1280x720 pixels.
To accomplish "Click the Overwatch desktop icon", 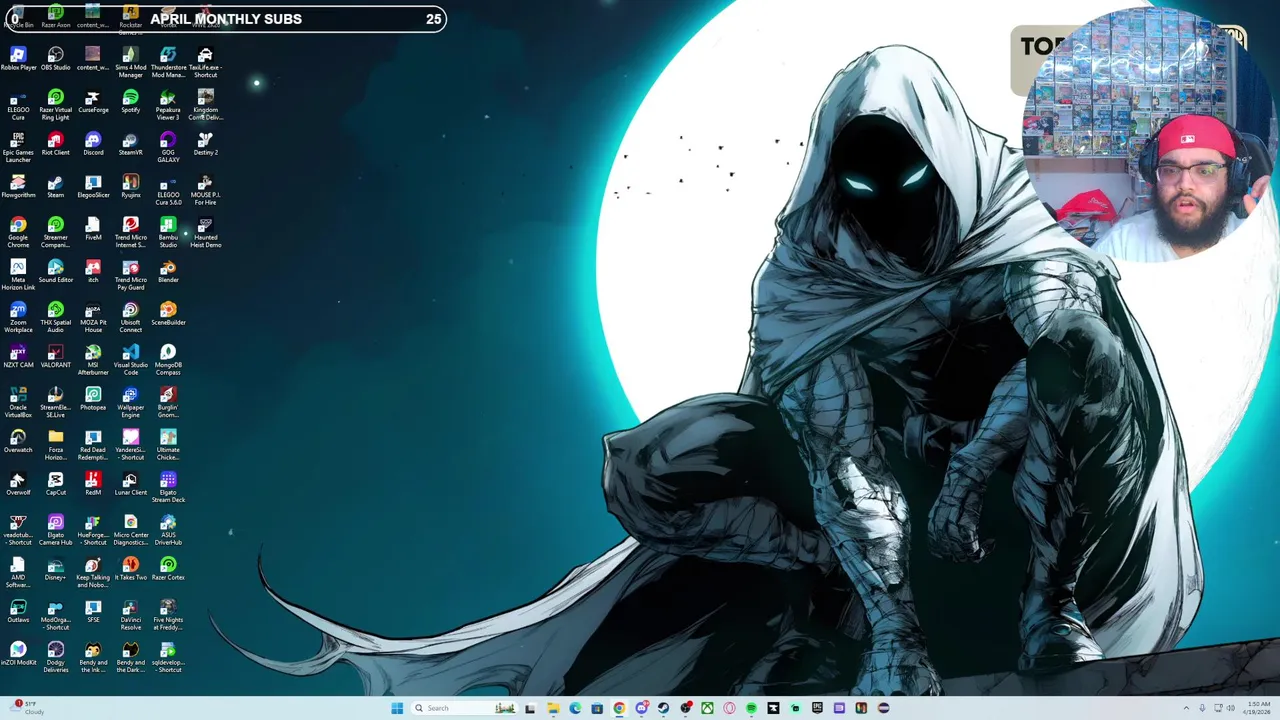I will tap(18, 441).
